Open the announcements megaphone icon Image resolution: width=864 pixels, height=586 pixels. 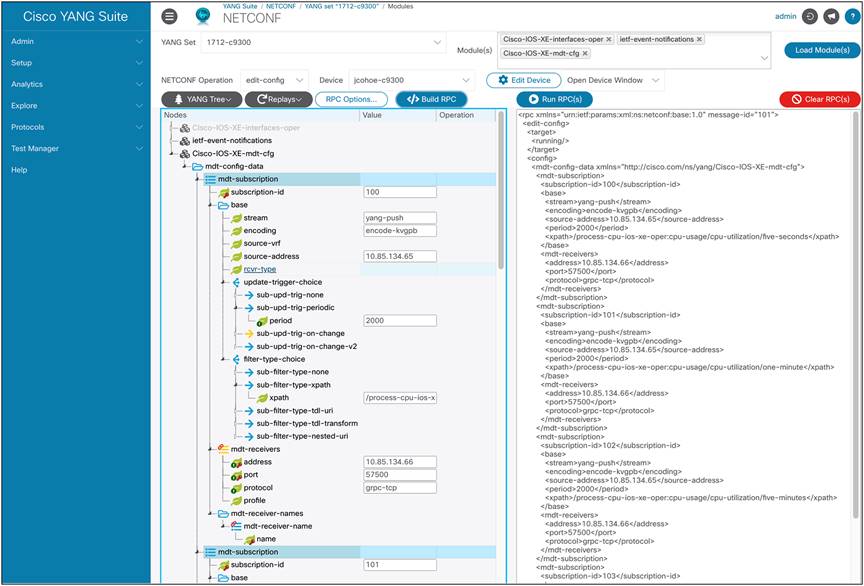point(830,17)
